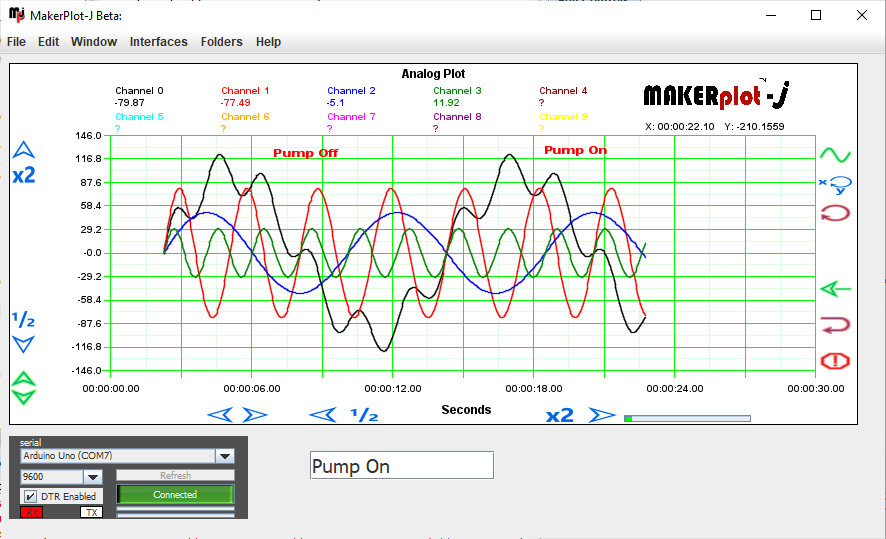
Task: Click the horizontal x2 time zoom icon
Action: tap(560, 416)
